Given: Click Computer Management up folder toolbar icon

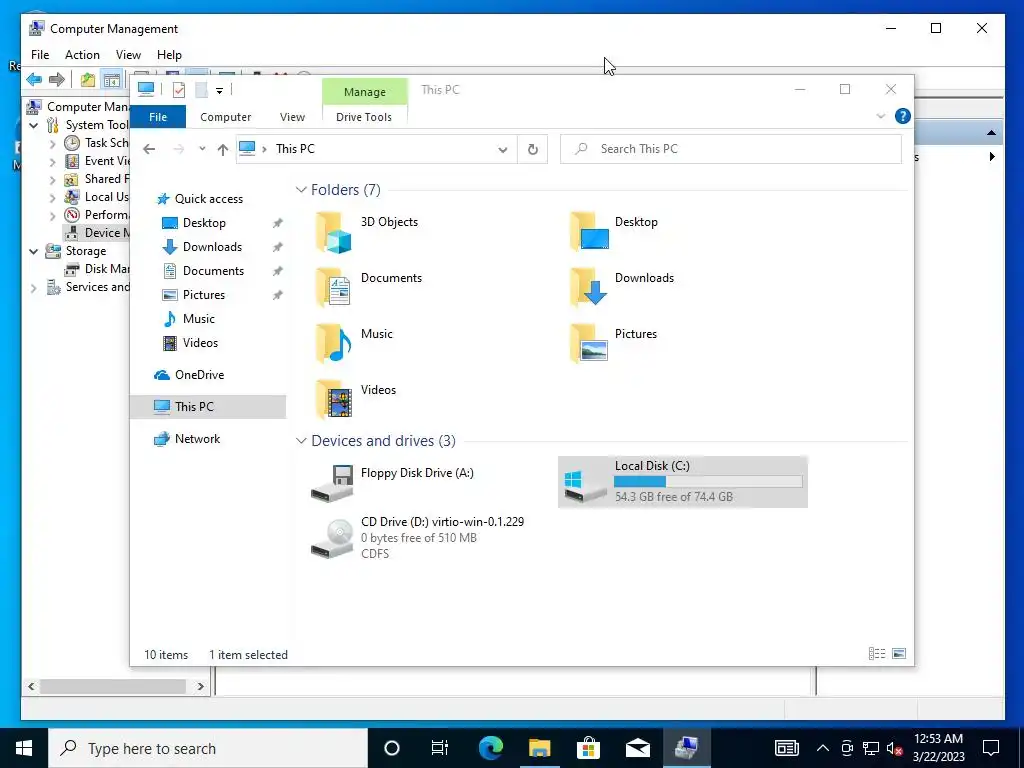Looking at the screenshot, I should click(88, 80).
